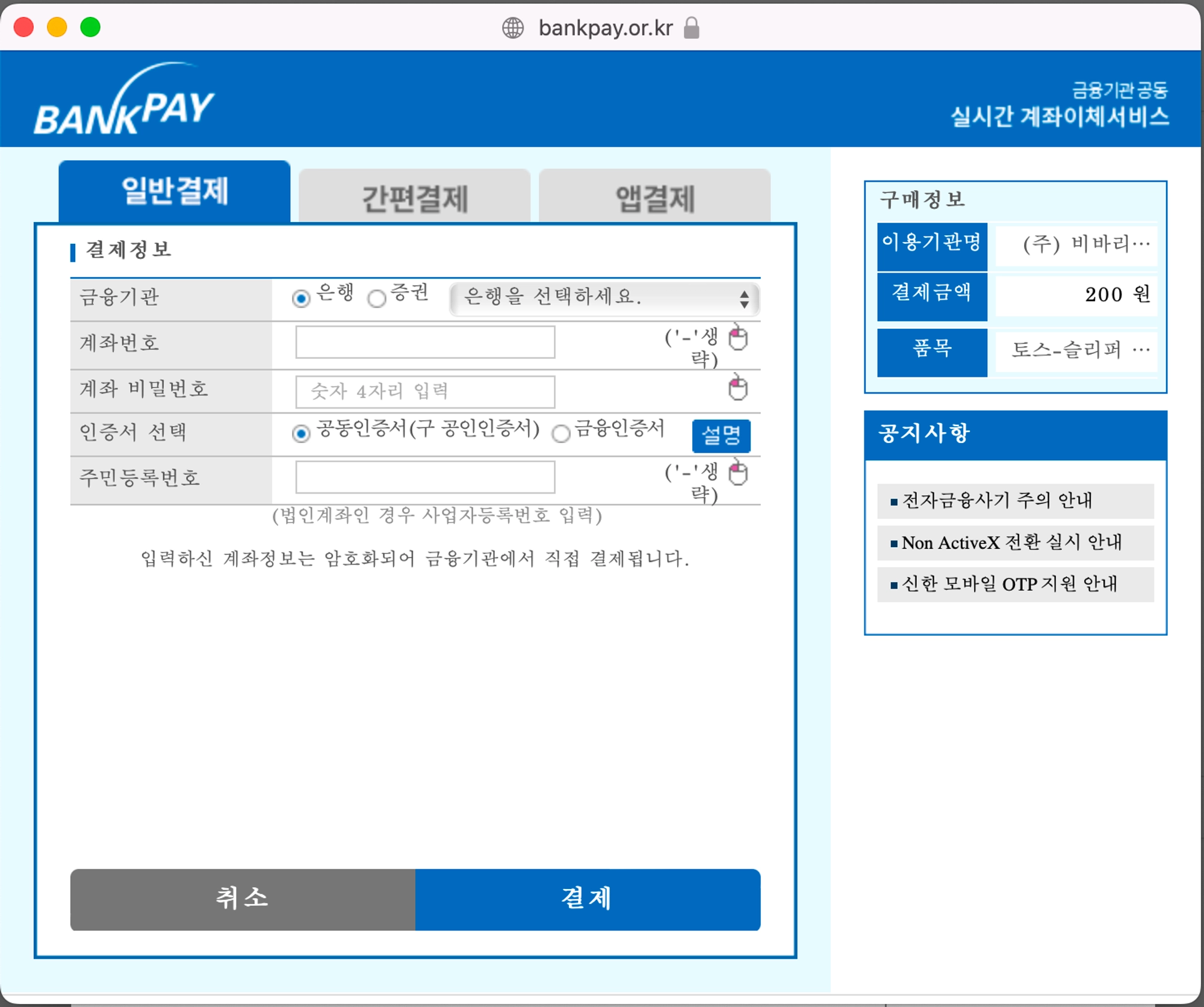Select 공동인증서(구 공인인증서) radio option
1204x1007 pixels.
coord(301,433)
